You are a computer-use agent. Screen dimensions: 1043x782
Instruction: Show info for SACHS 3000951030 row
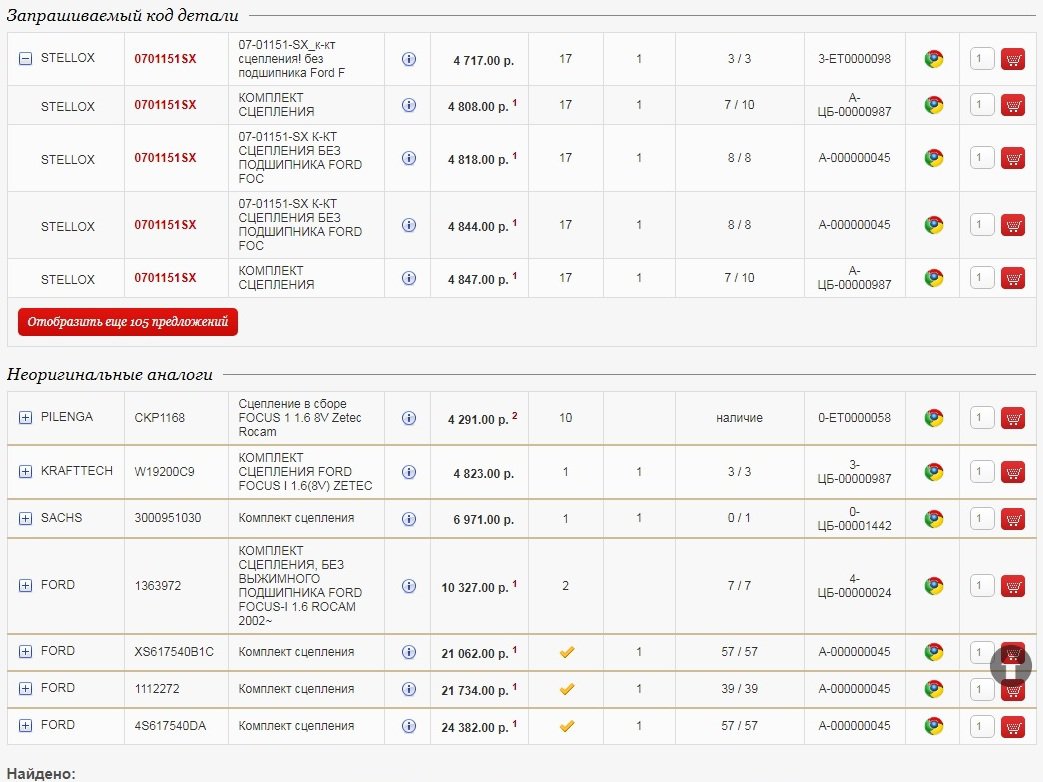tap(409, 519)
